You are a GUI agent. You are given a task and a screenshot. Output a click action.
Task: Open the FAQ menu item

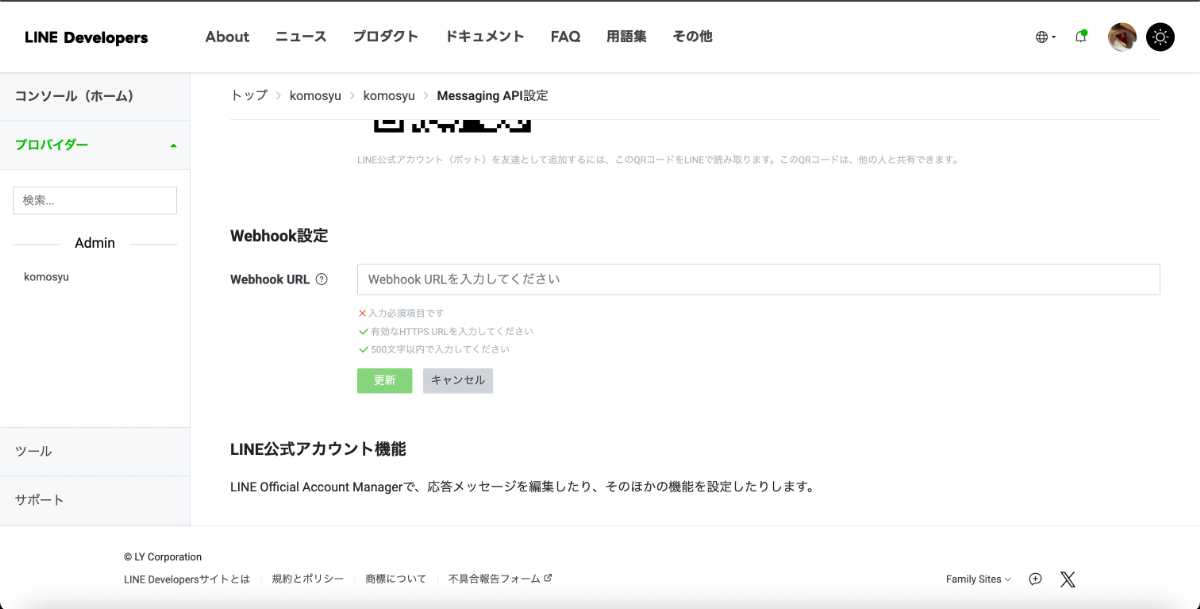565,37
